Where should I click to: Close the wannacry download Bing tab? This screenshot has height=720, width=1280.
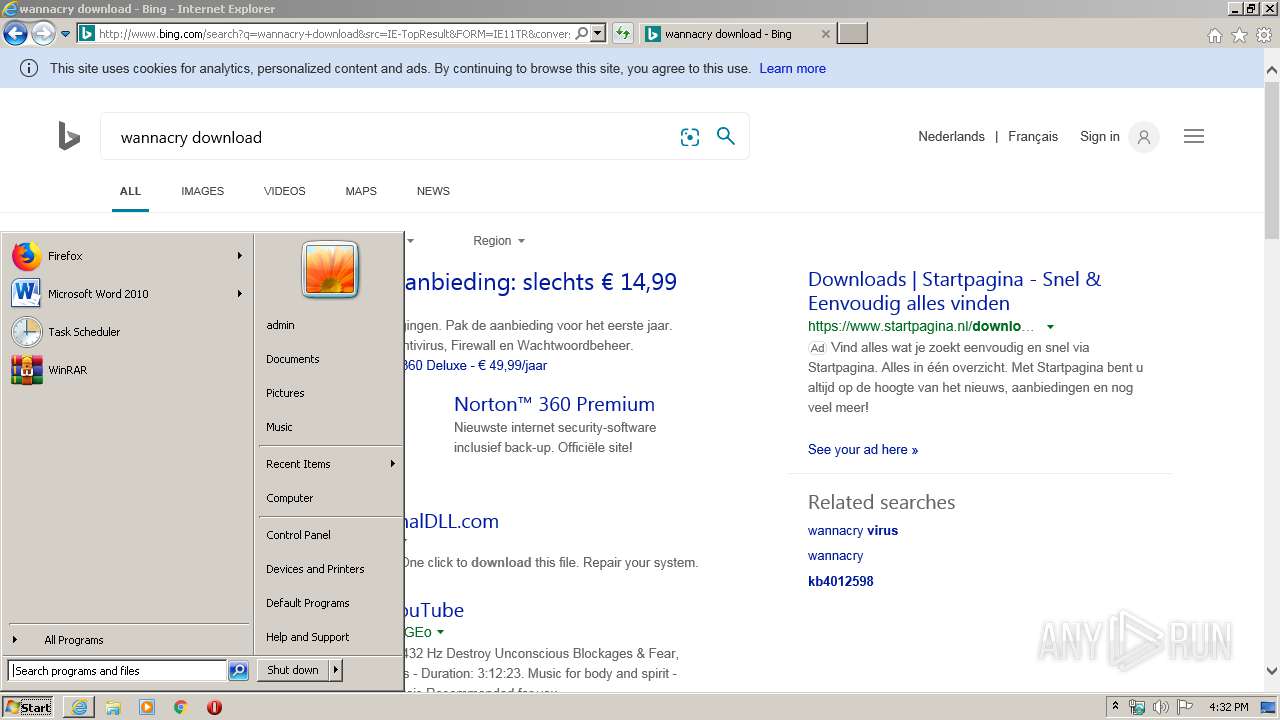[x=825, y=34]
